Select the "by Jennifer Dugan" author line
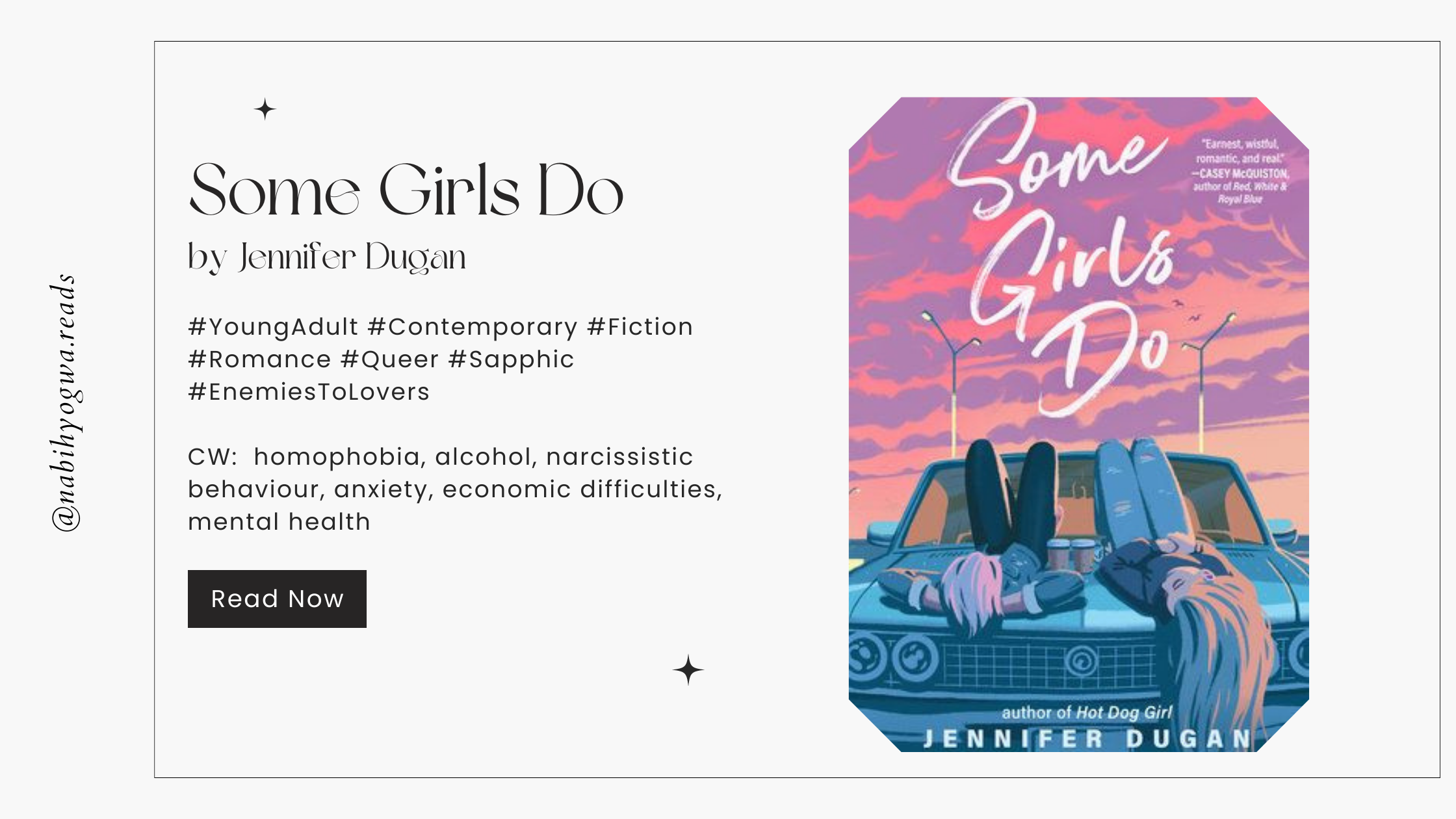 (327, 257)
